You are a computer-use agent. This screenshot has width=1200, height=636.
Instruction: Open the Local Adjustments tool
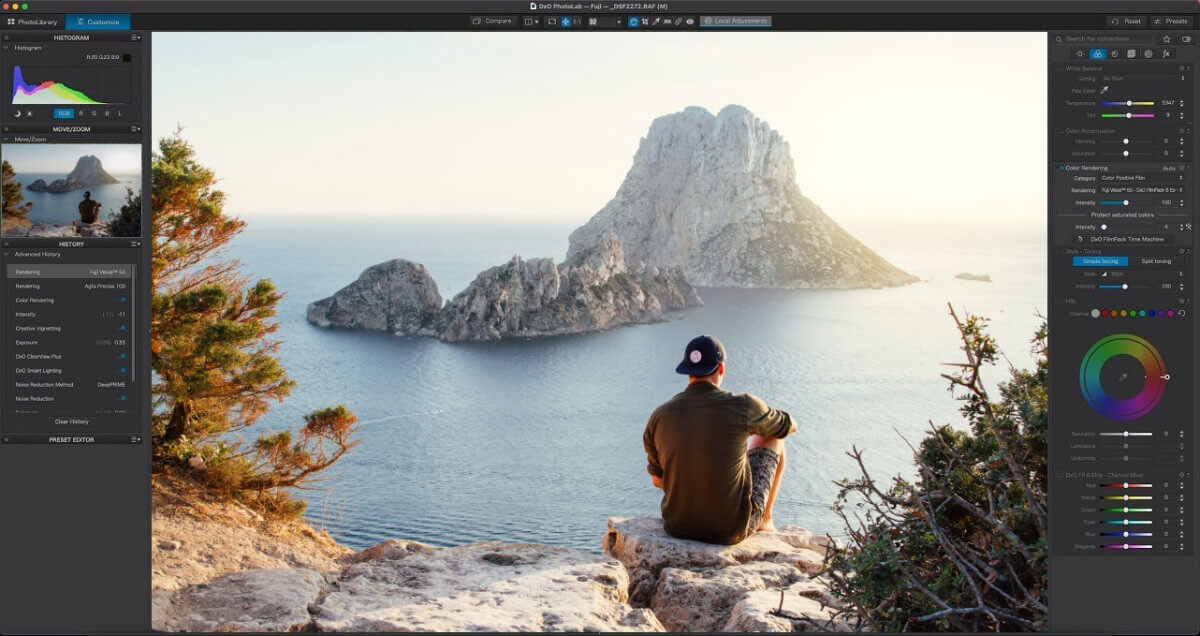[735, 21]
